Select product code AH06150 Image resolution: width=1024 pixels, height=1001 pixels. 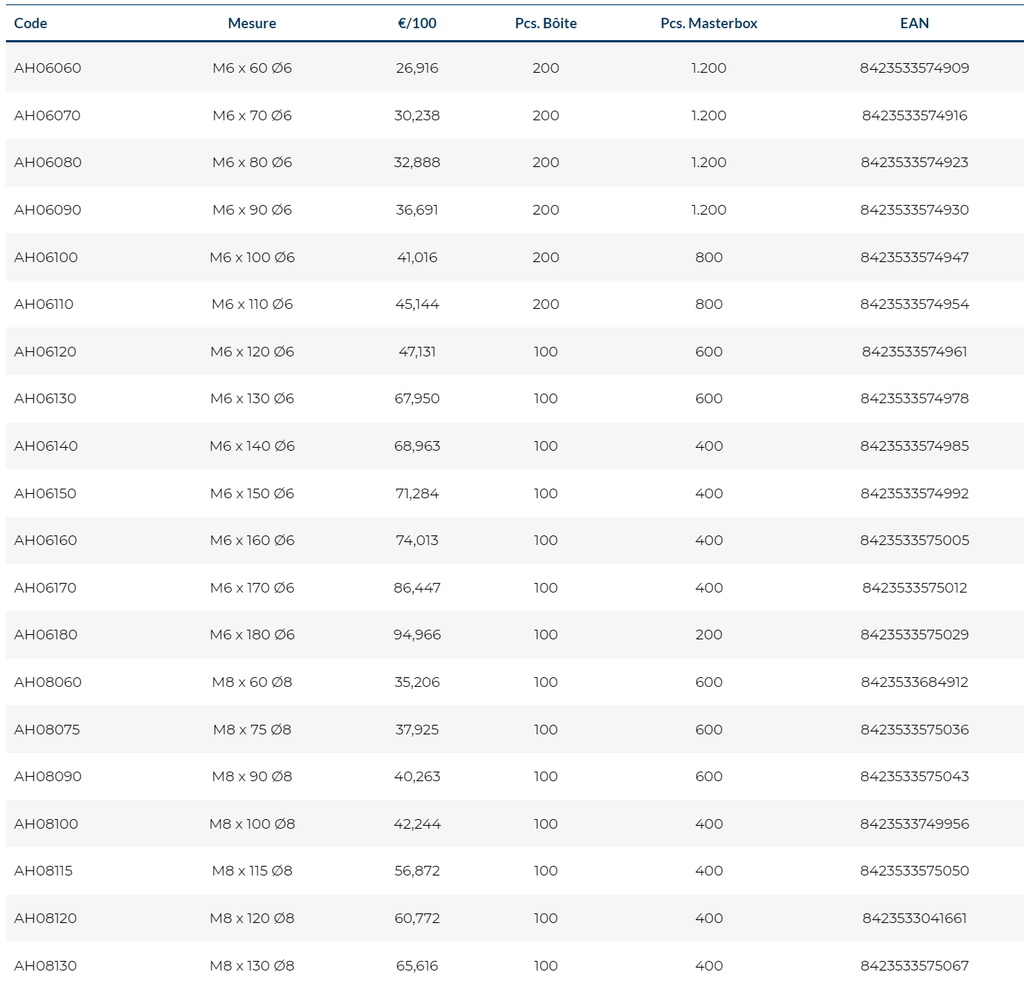click(x=45, y=494)
